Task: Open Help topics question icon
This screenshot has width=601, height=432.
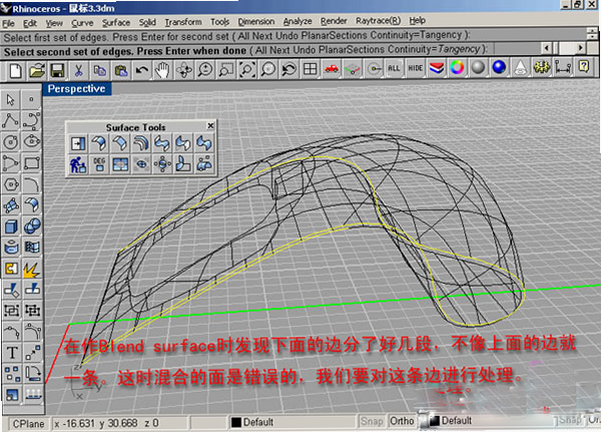Action: tap(584, 67)
